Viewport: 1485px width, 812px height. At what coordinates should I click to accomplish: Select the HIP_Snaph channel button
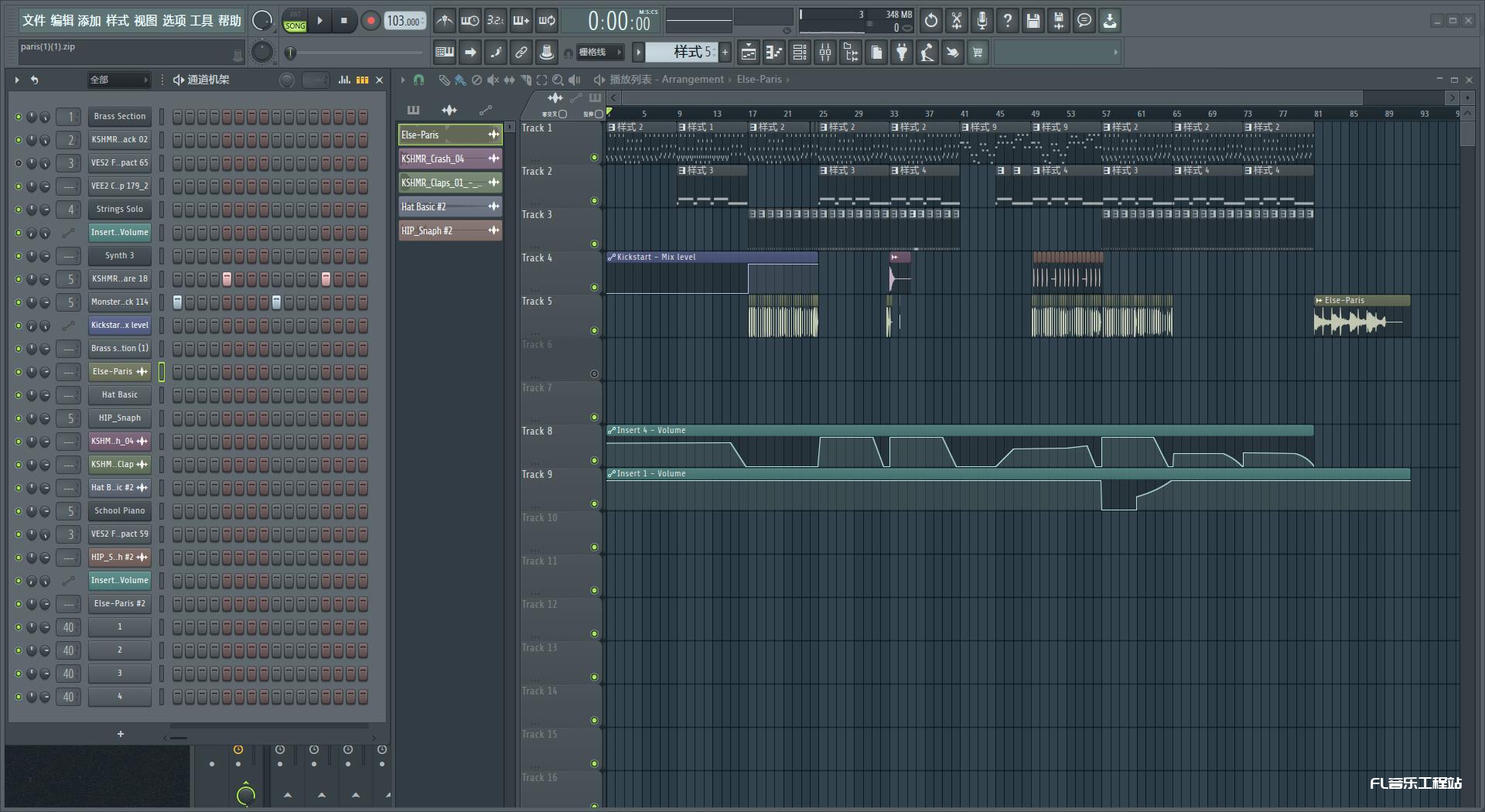tap(119, 418)
